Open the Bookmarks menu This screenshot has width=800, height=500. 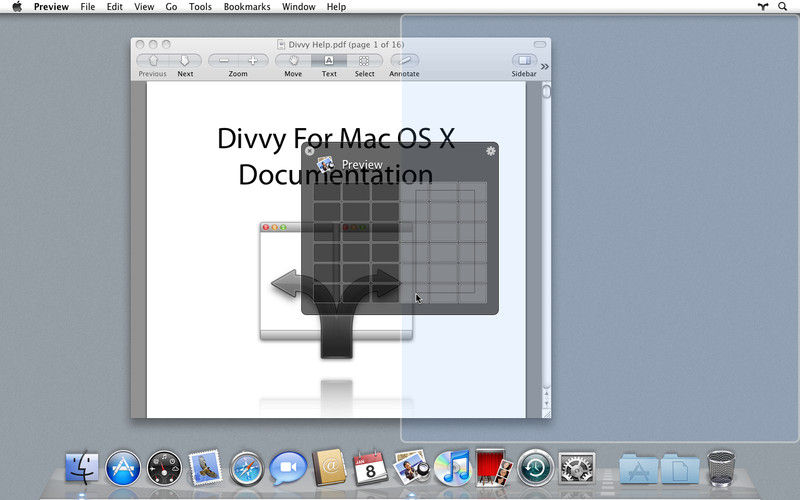tap(247, 7)
